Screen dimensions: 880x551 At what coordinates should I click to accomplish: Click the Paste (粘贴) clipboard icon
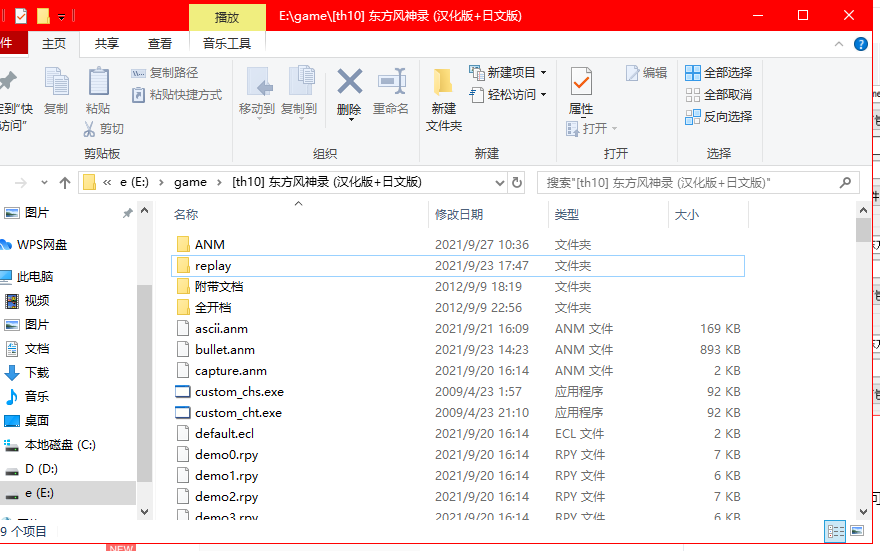click(x=98, y=82)
